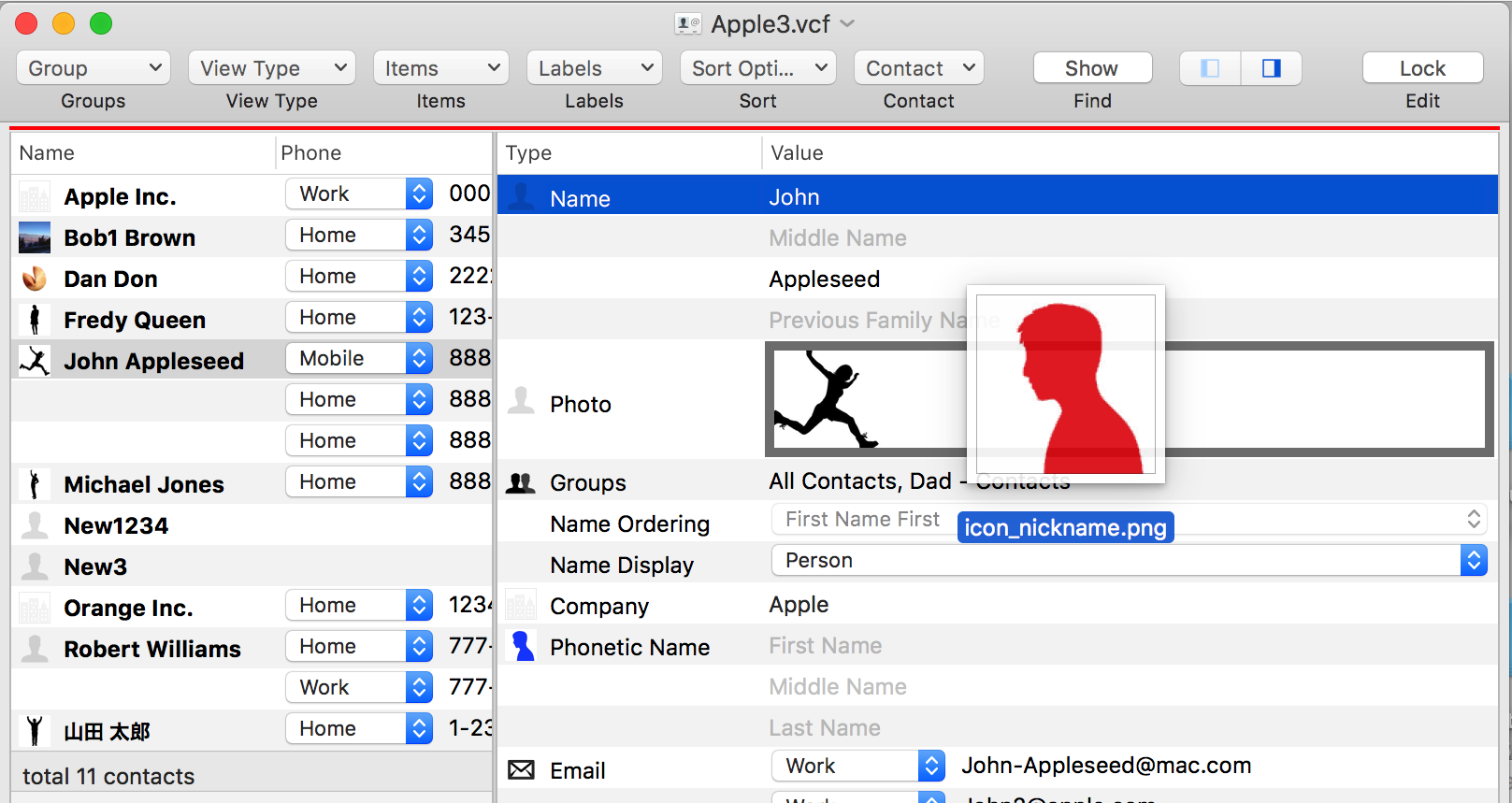This screenshot has width=1512, height=803.
Task: Click the Email envelope icon
Action: tap(521, 770)
